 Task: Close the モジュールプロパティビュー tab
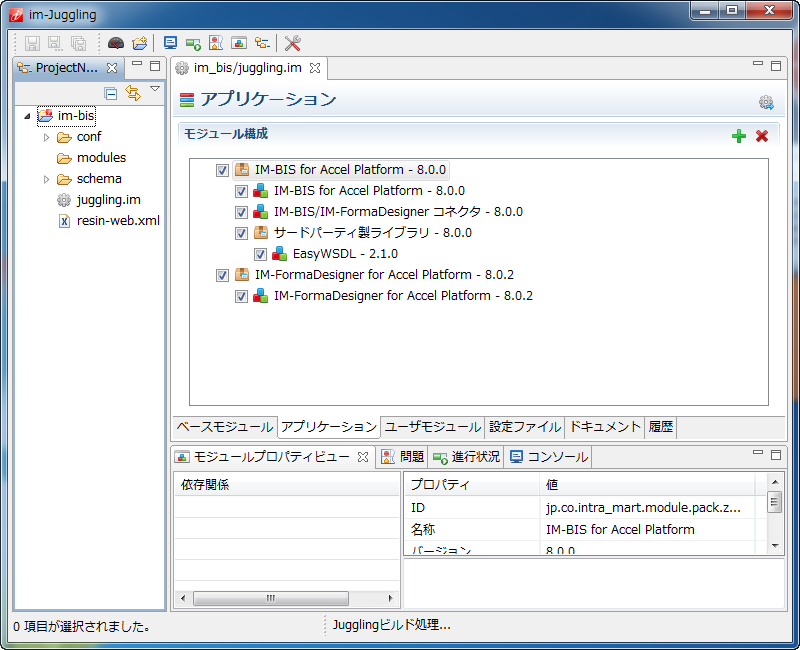coord(363,457)
